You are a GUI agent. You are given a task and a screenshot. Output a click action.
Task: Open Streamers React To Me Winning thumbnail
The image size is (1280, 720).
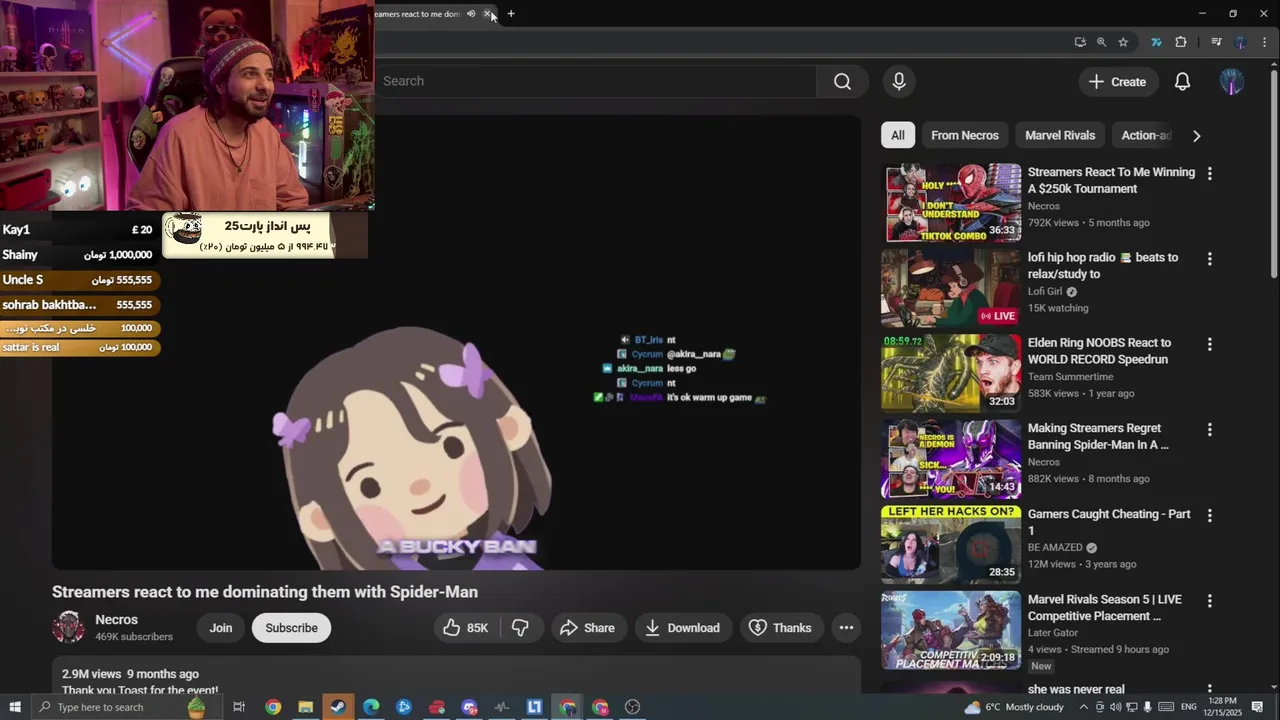click(951, 203)
